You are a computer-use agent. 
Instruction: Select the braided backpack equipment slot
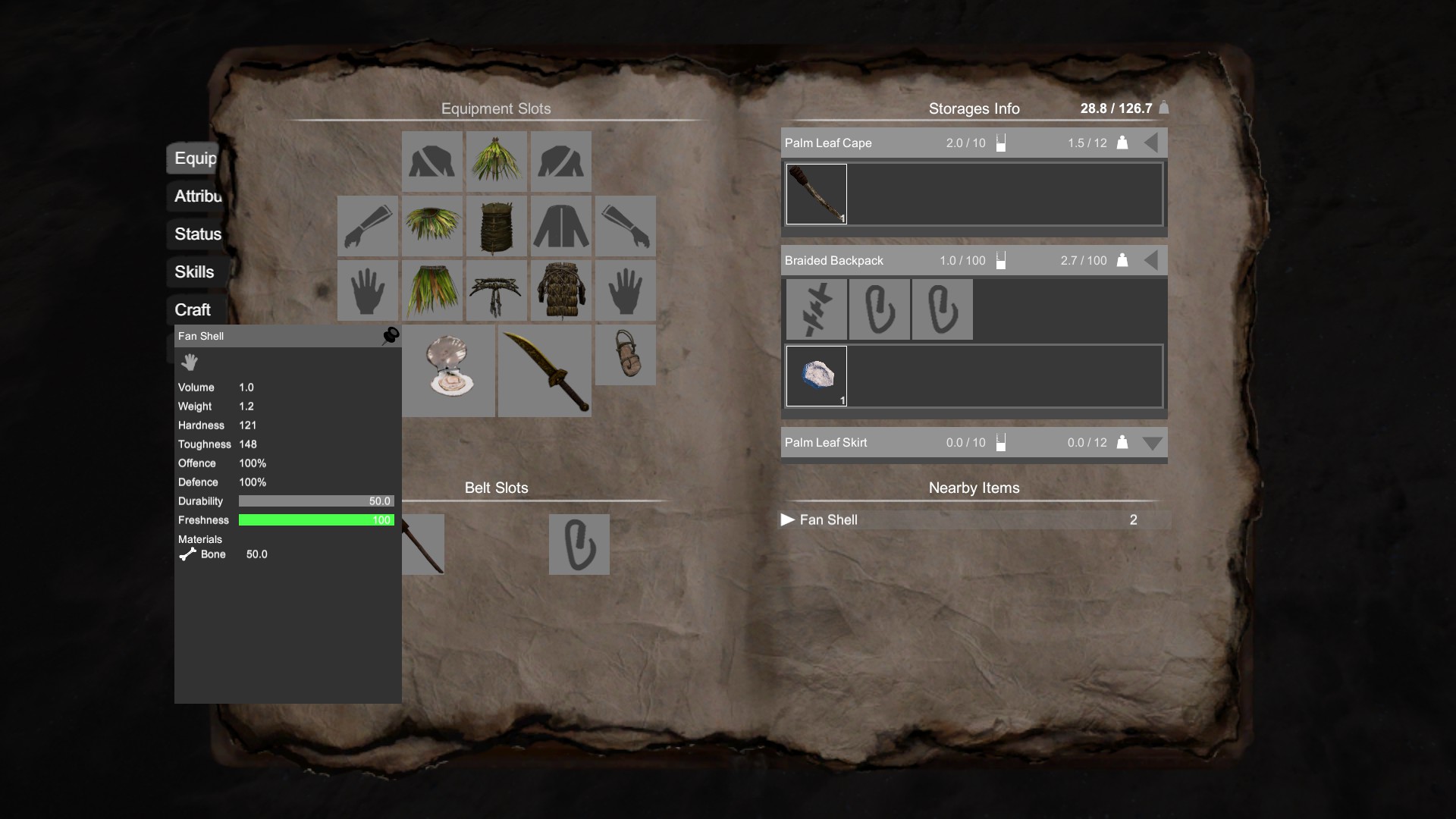tap(561, 290)
